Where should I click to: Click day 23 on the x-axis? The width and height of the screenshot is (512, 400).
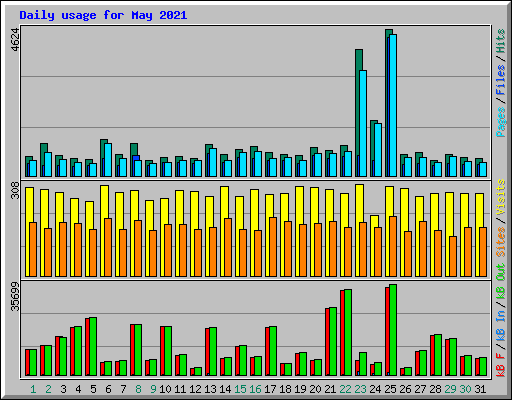pyautogui.click(x=360, y=389)
